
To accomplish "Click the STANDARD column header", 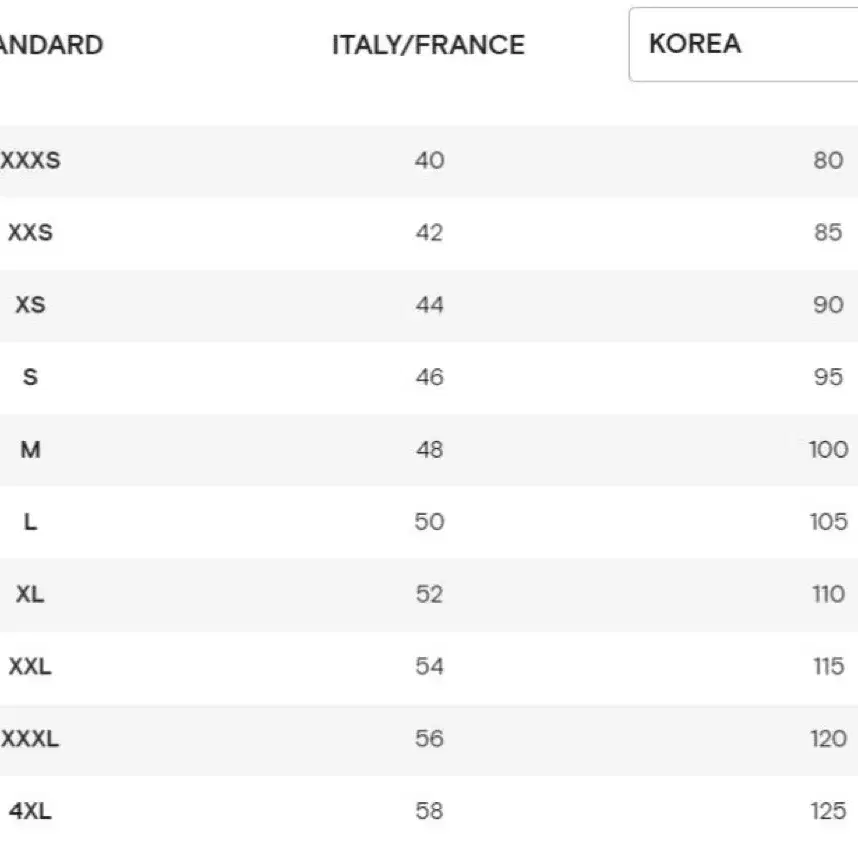I will point(51,45).
